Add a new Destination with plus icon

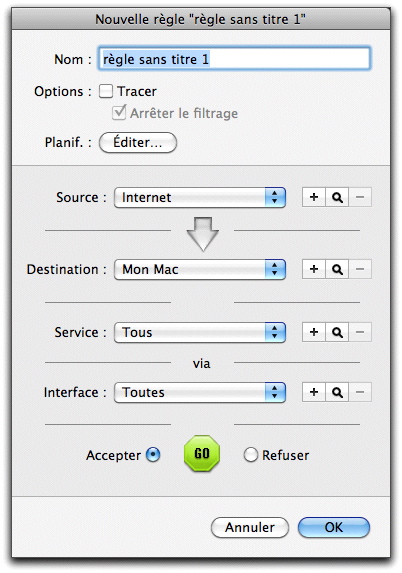[314, 269]
